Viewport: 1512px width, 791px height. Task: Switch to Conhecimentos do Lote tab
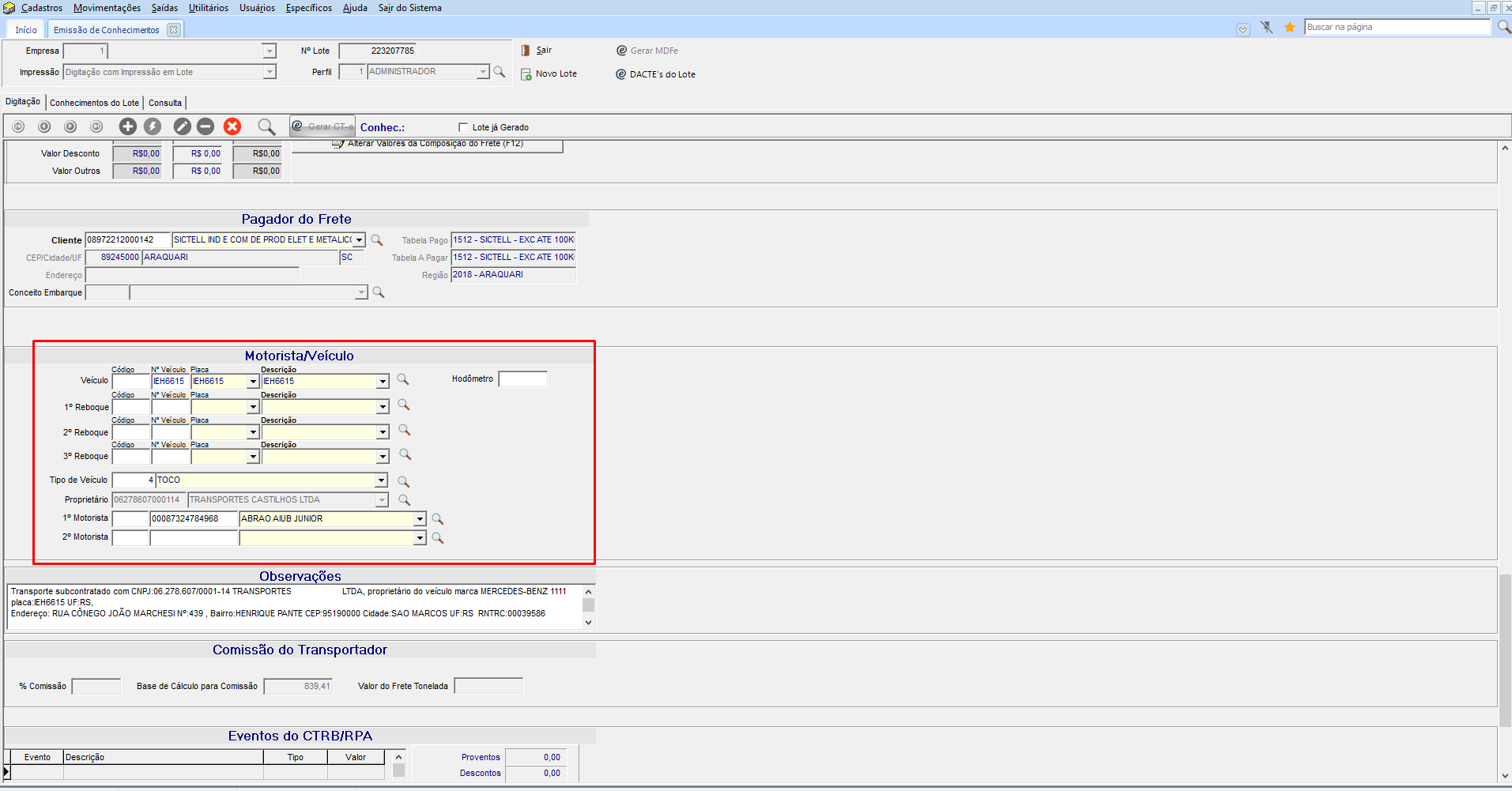[x=94, y=103]
